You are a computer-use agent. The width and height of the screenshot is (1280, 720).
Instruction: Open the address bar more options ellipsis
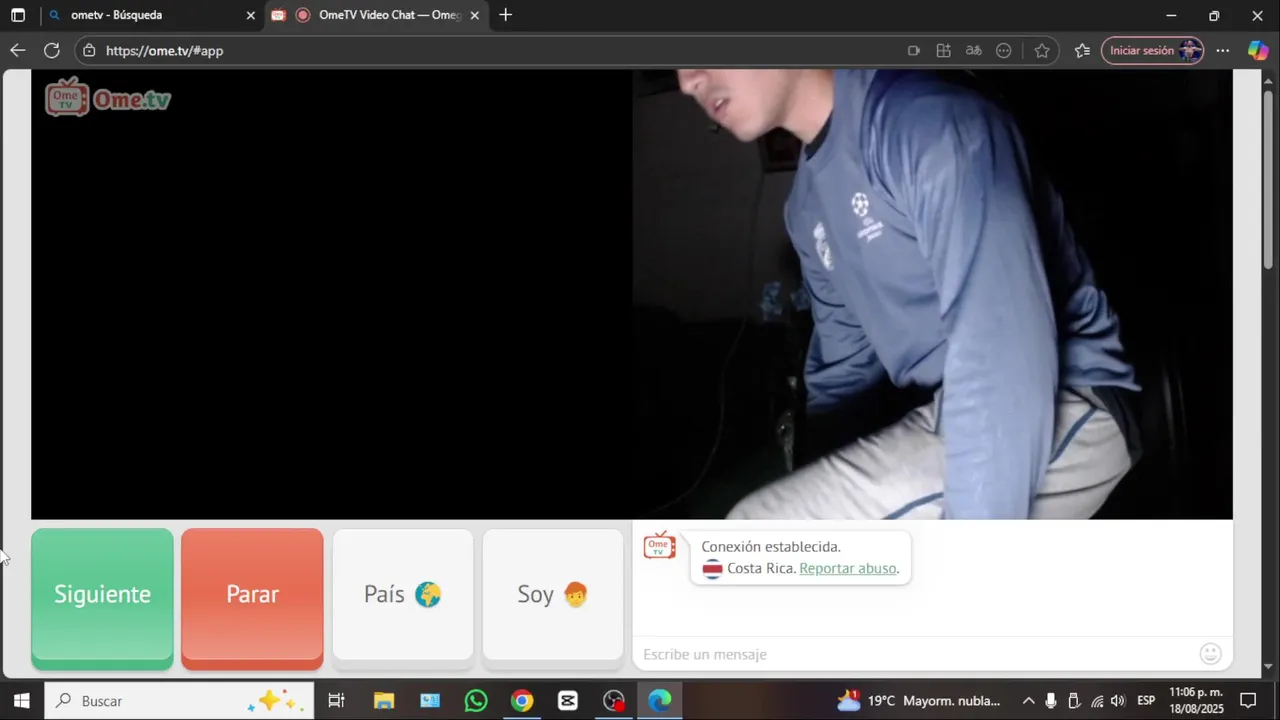[1004, 50]
